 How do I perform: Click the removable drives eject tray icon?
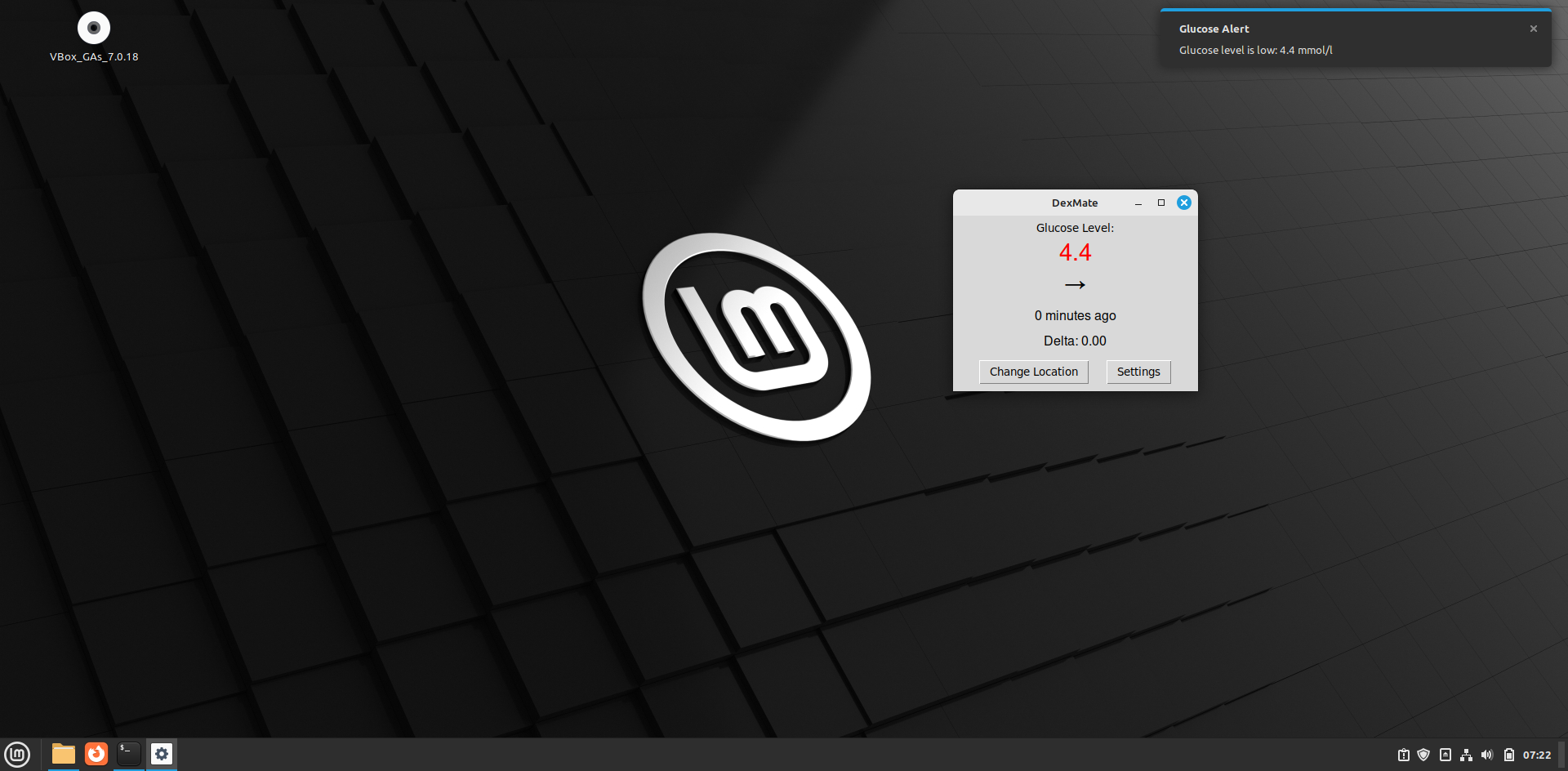(1445, 755)
